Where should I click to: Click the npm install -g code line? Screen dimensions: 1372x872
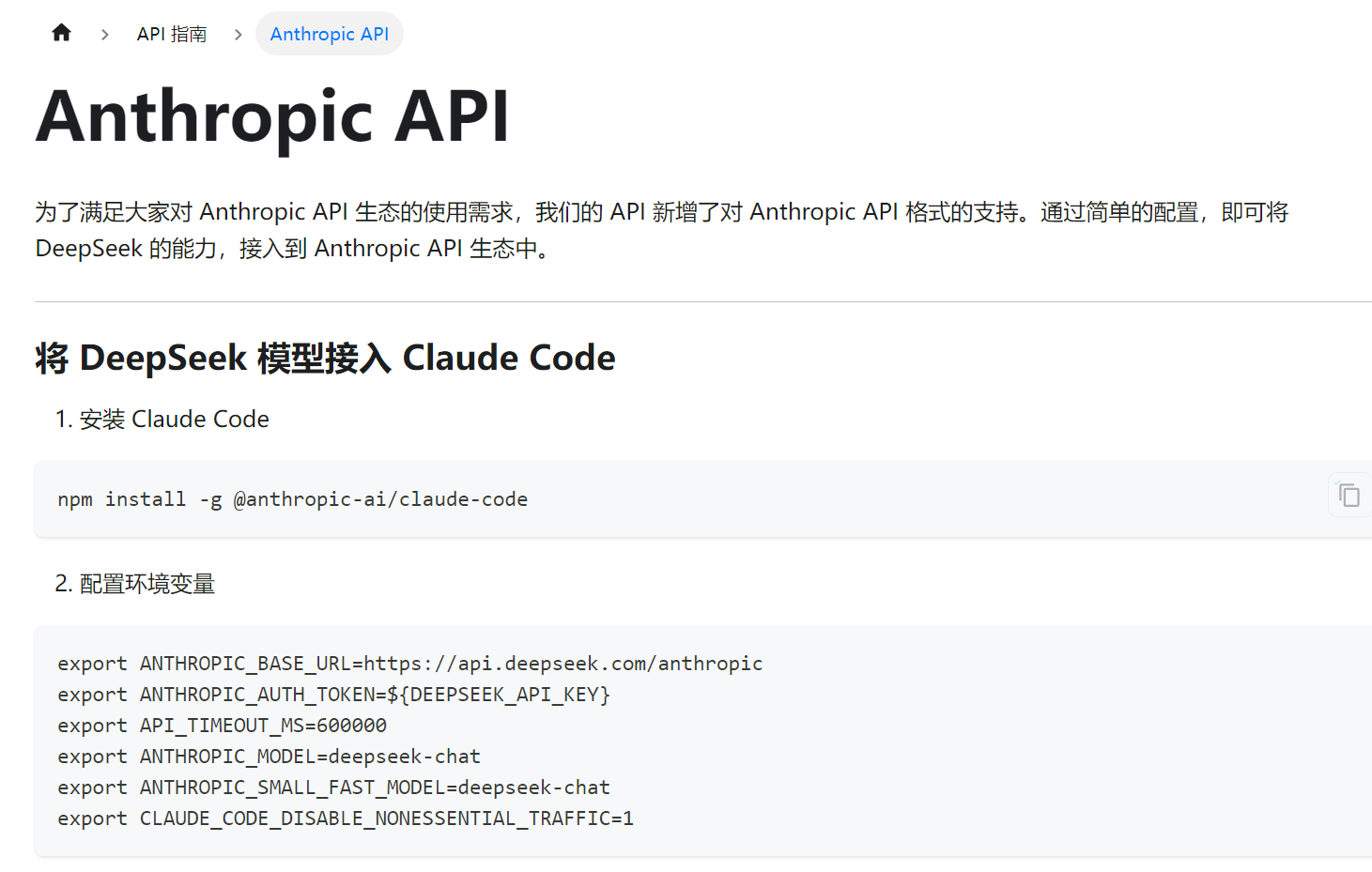click(x=293, y=499)
